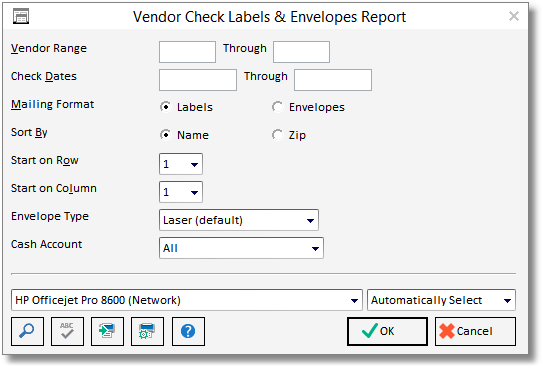Click the export report icon

tap(107, 331)
